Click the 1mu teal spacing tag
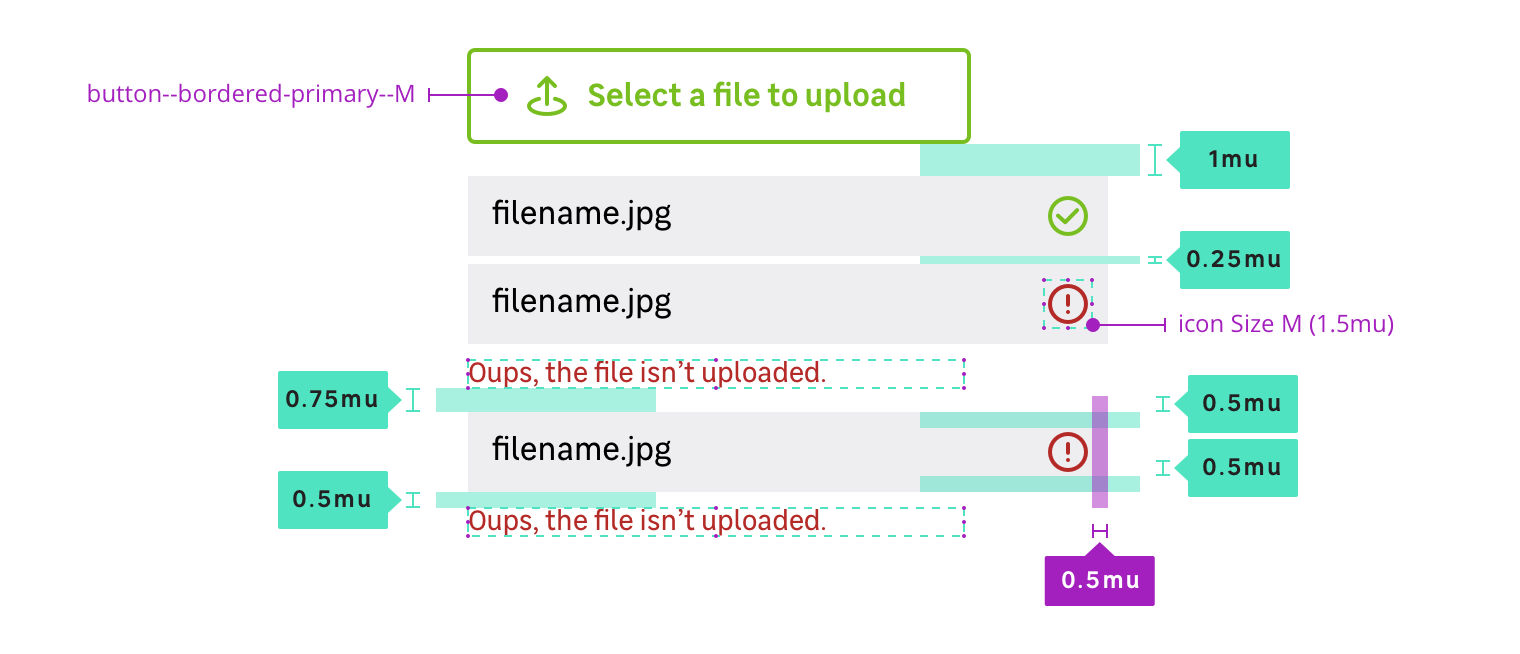 1234,159
